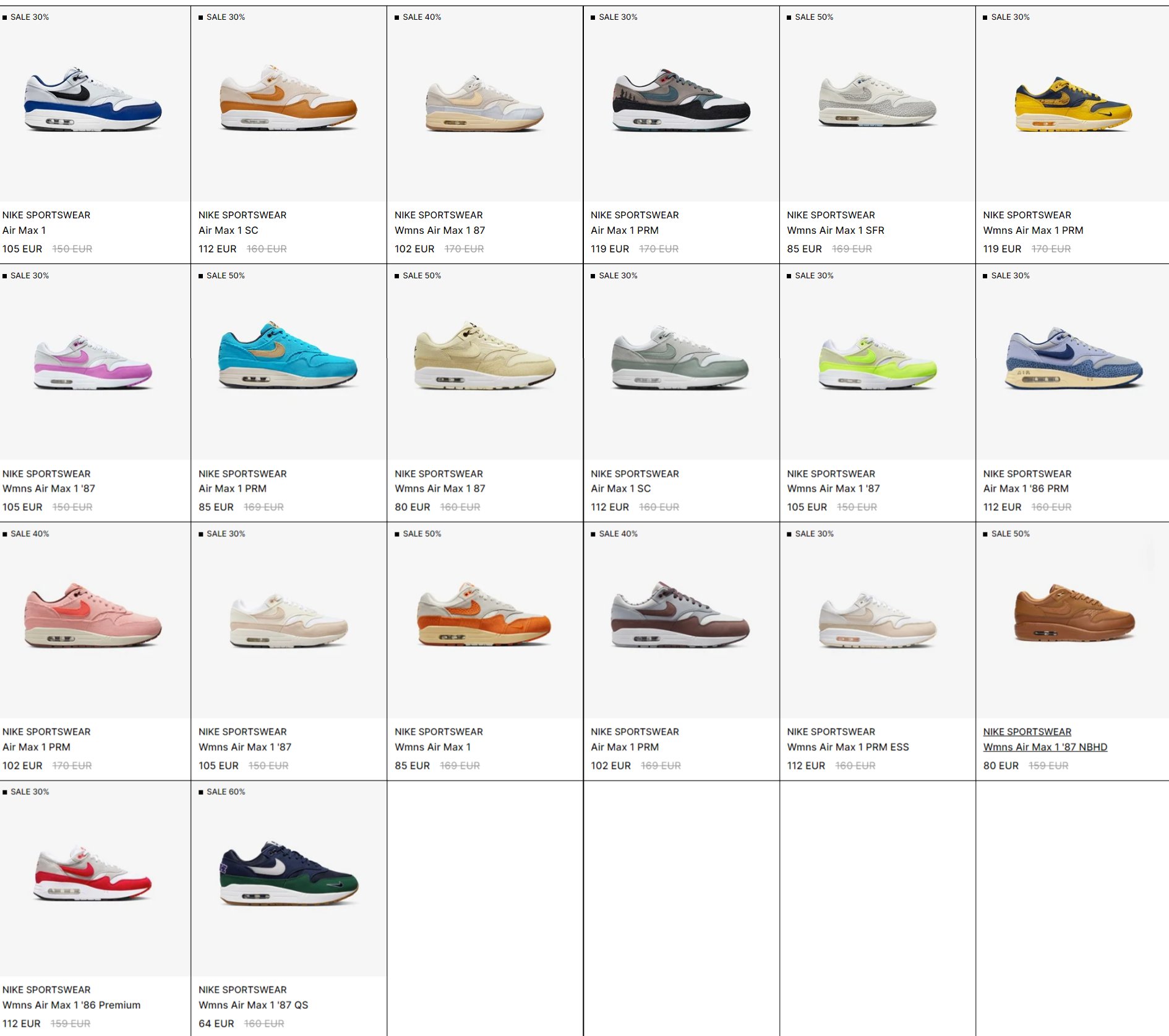
Task: Select the navy and green Air Max 1 '87 QS shoe
Action: 289,873
